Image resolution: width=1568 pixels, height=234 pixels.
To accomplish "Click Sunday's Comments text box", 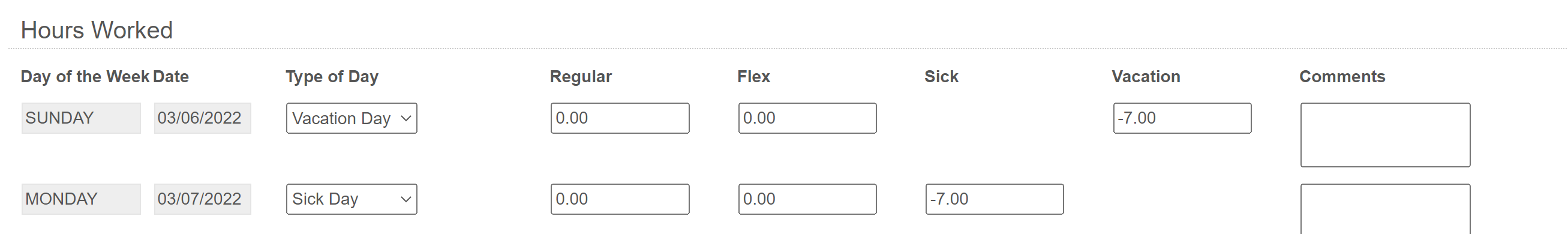I will pos(1385,134).
